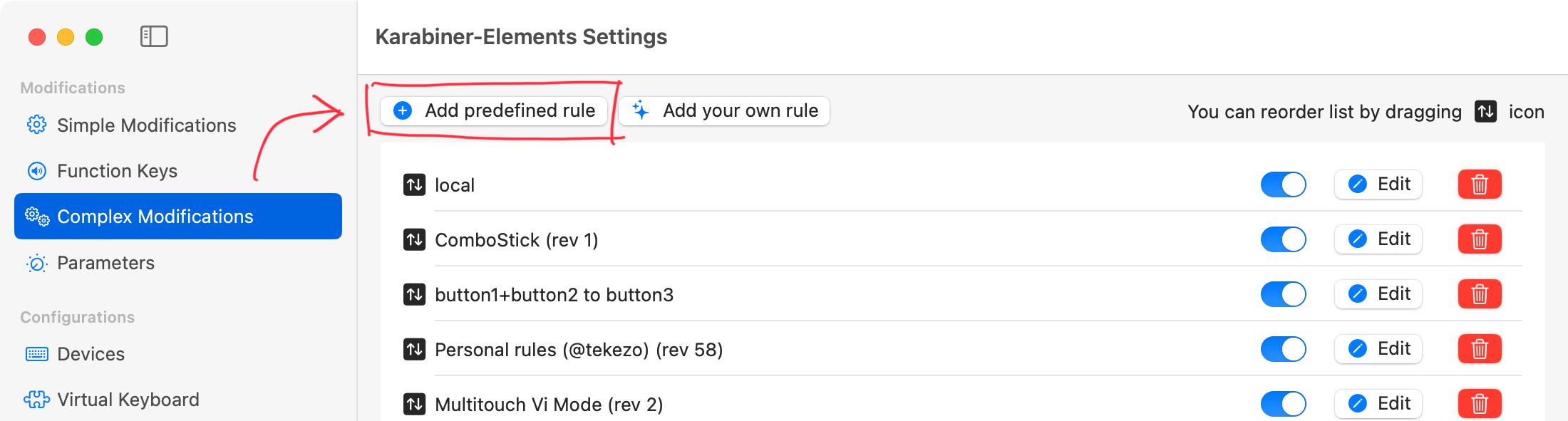The height and width of the screenshot is (421, 1568).
Task: Turn off the ComboStick (rev 1) switch
Action: 1284,239
